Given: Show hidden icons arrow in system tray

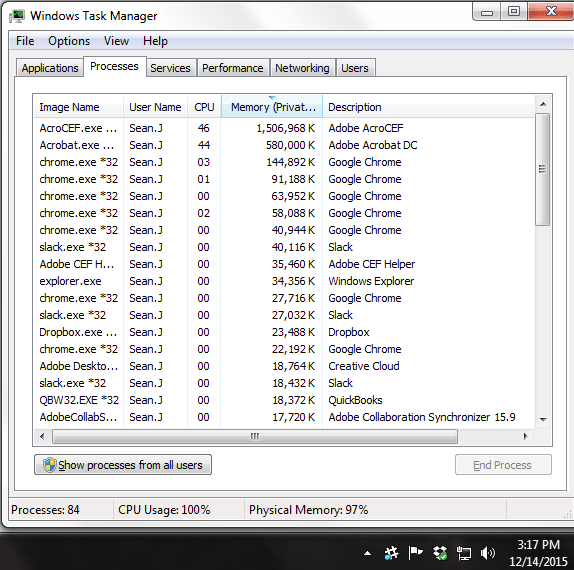Looking at the screenshot, I should pyautogui.click(x=368, y=554).
